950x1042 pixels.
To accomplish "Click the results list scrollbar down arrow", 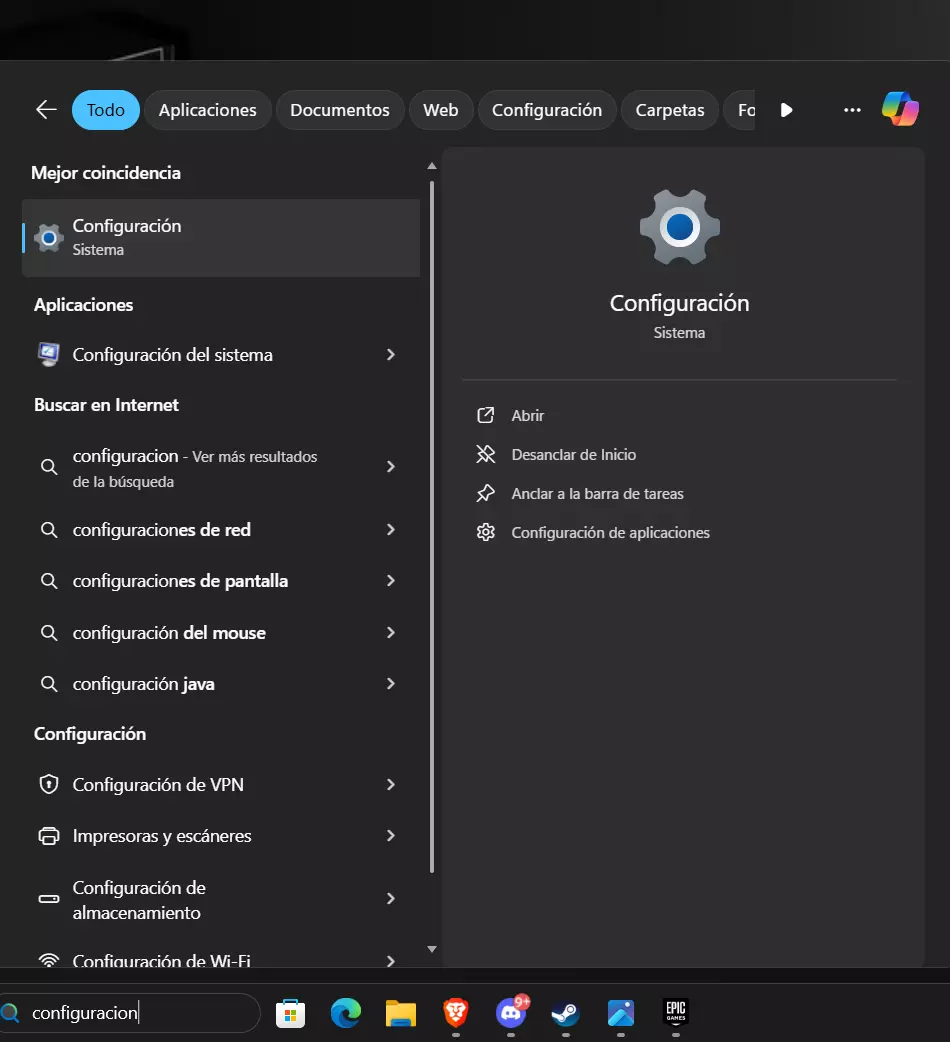I will click(x=432, y=949).
